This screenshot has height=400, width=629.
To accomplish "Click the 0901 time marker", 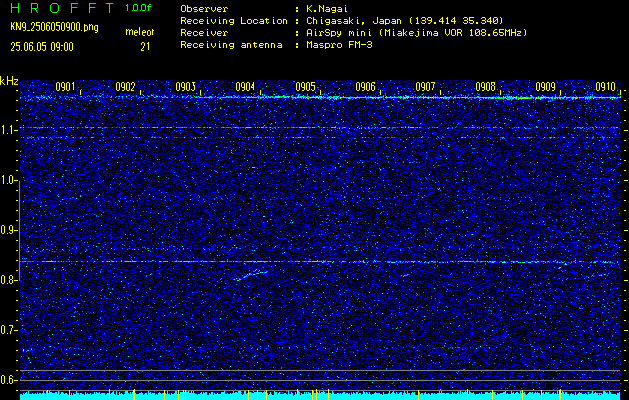I will 65,87.
